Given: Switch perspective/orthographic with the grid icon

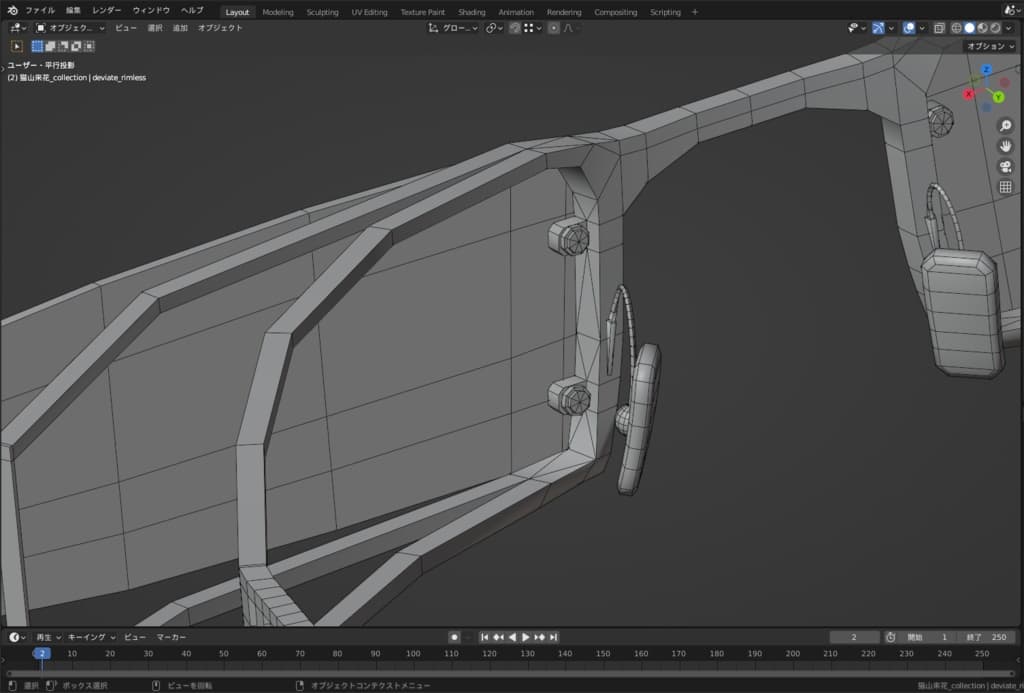Looking at the screenshot, I should [x=1005, y=187].
